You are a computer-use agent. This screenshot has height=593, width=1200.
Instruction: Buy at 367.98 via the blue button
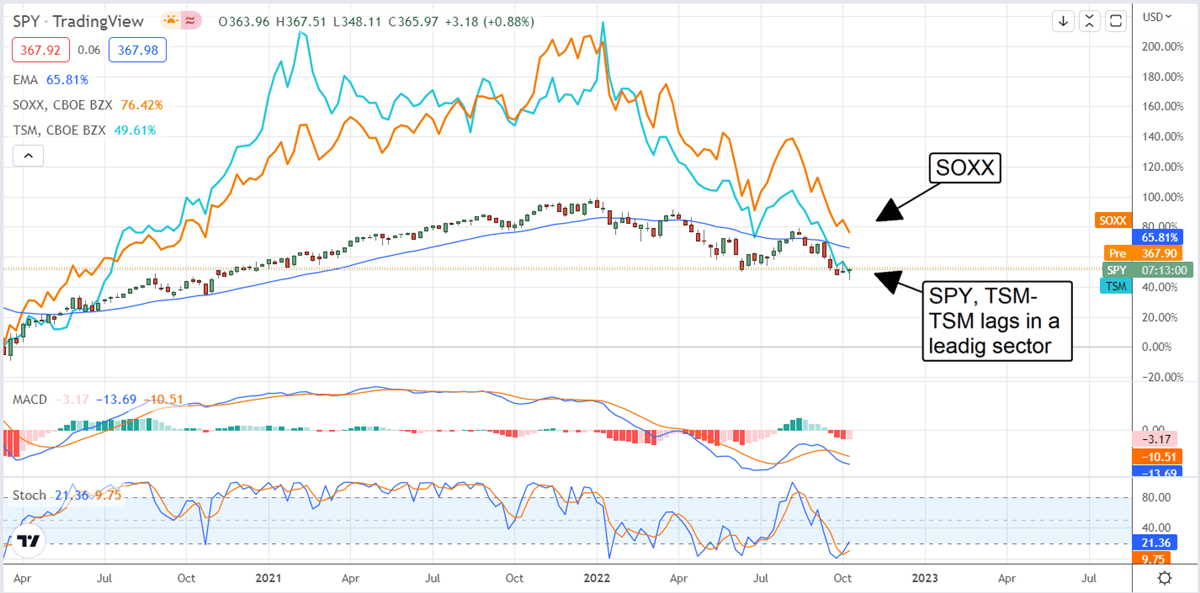pos(136,49)
